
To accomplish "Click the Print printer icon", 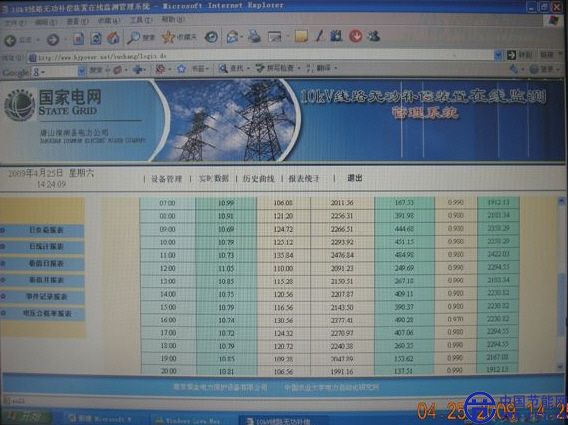I will (x=254, y=36).
